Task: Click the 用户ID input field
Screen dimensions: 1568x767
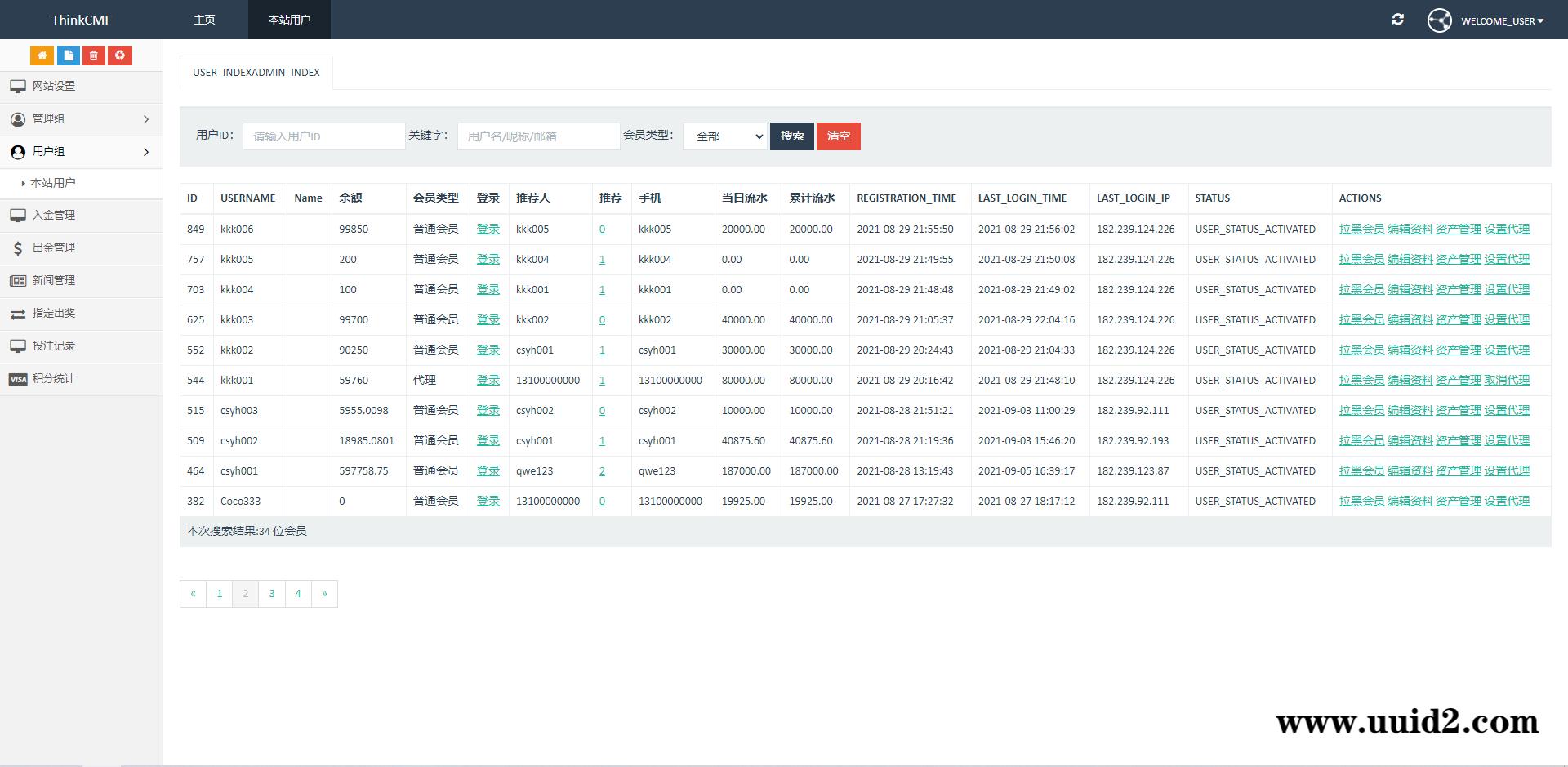Action: (x=323, y=136)
